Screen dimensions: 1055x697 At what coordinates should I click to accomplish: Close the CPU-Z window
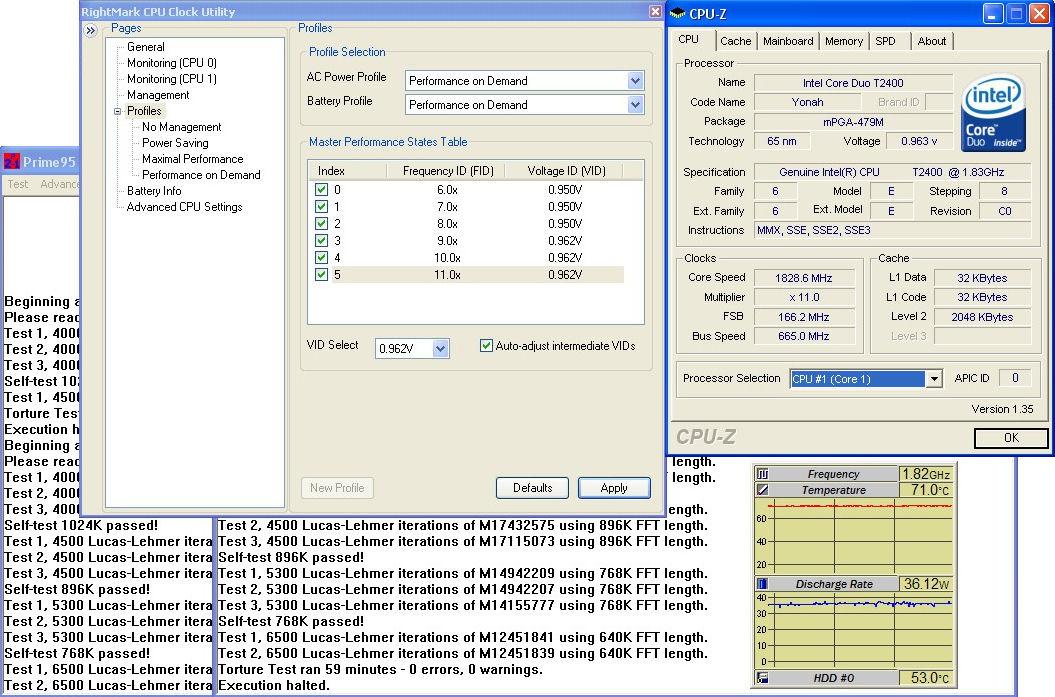click(x=1039, y=13)
